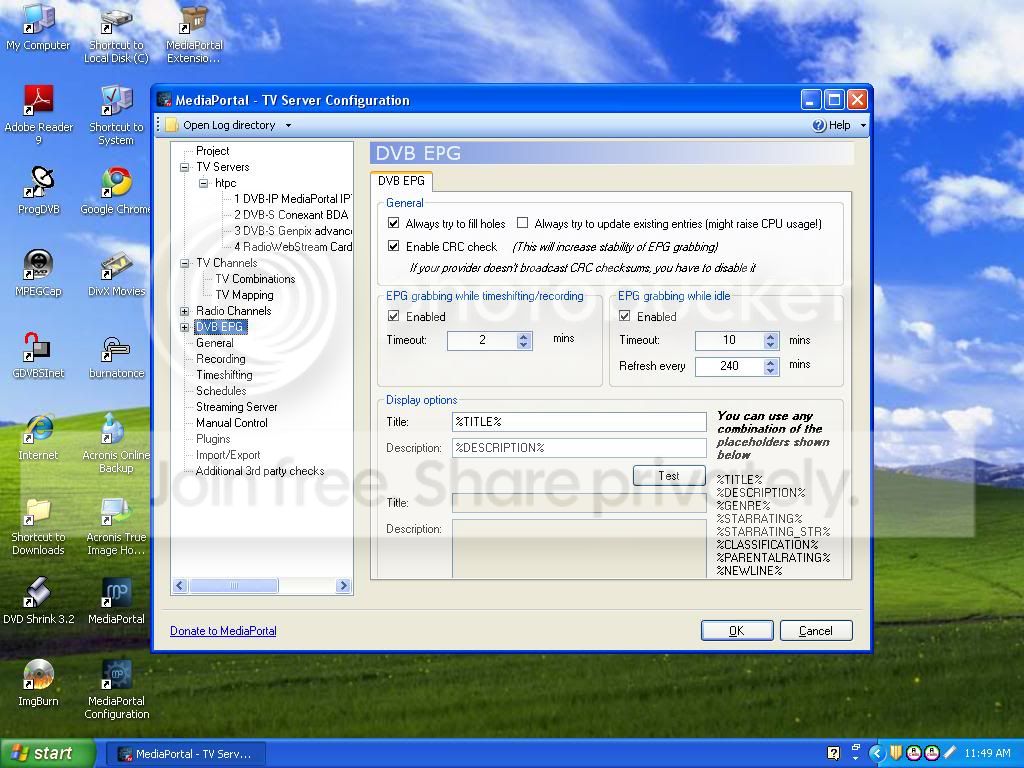Click the tree horizontal scrollbar thumb
Screen dimensions: 1024x768
[x=234, y=586]
